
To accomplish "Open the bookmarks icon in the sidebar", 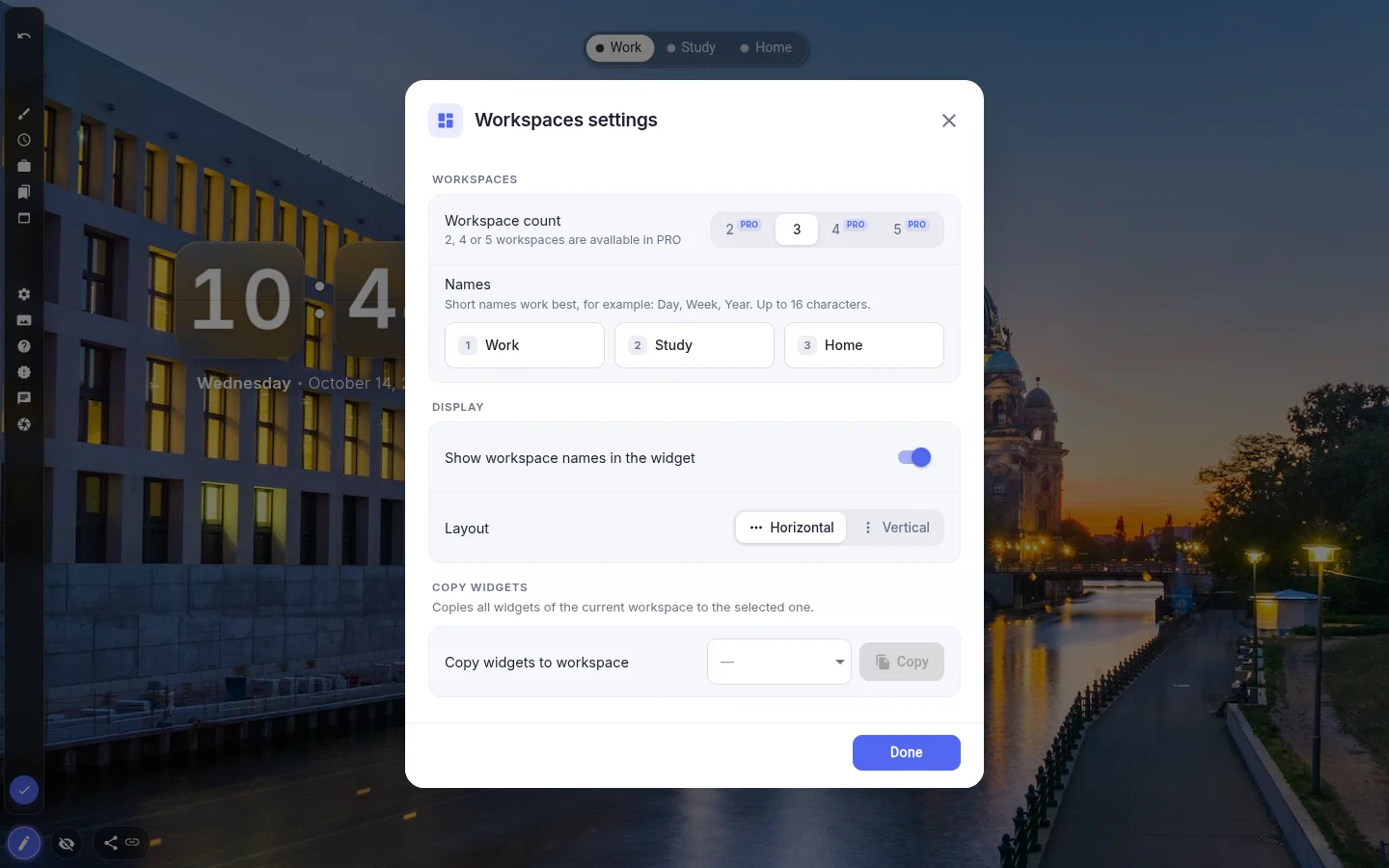I will point(24,192).
